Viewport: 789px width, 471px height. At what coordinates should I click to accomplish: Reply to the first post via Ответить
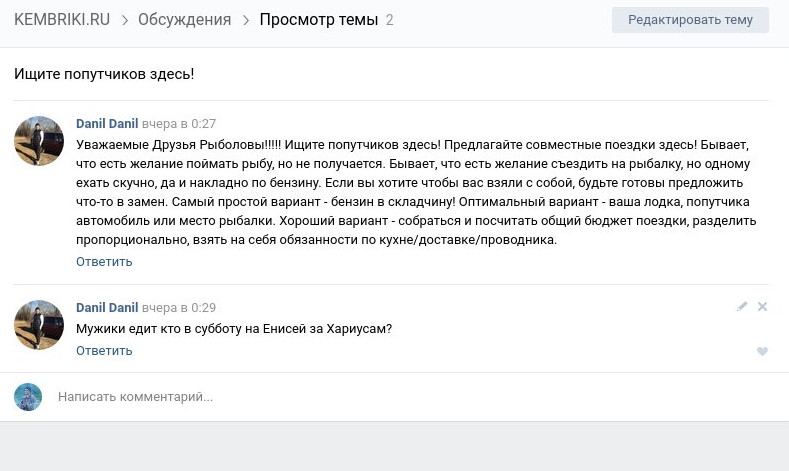(x=104, y=262)
